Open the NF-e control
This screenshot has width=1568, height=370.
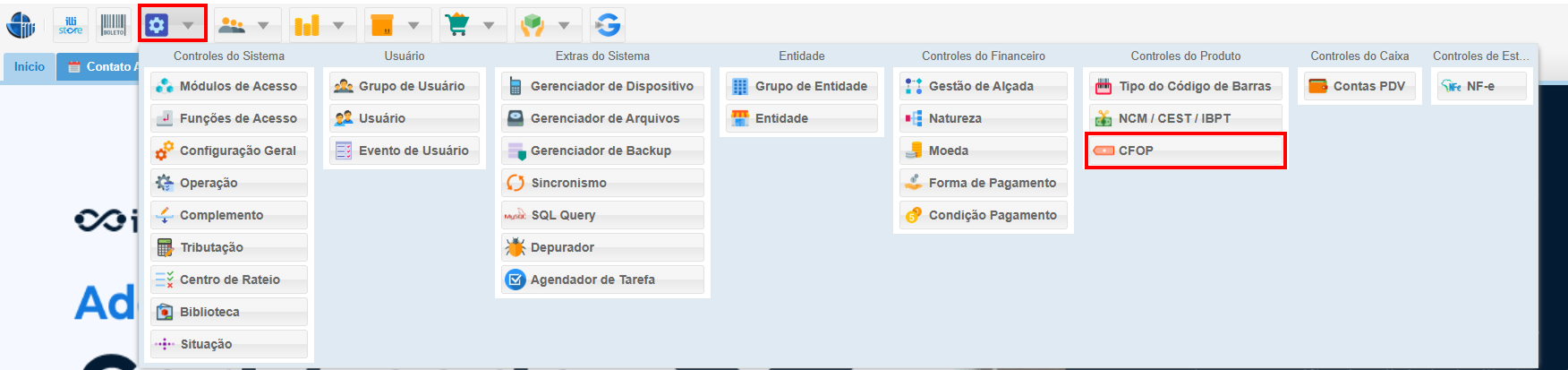click(x=1481, y=86)
